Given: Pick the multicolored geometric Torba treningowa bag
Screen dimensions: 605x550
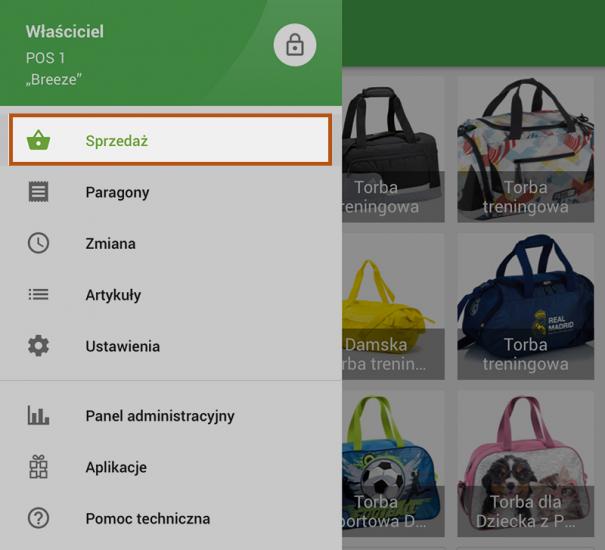Looking at the screenshot, I should click(525, 150).
